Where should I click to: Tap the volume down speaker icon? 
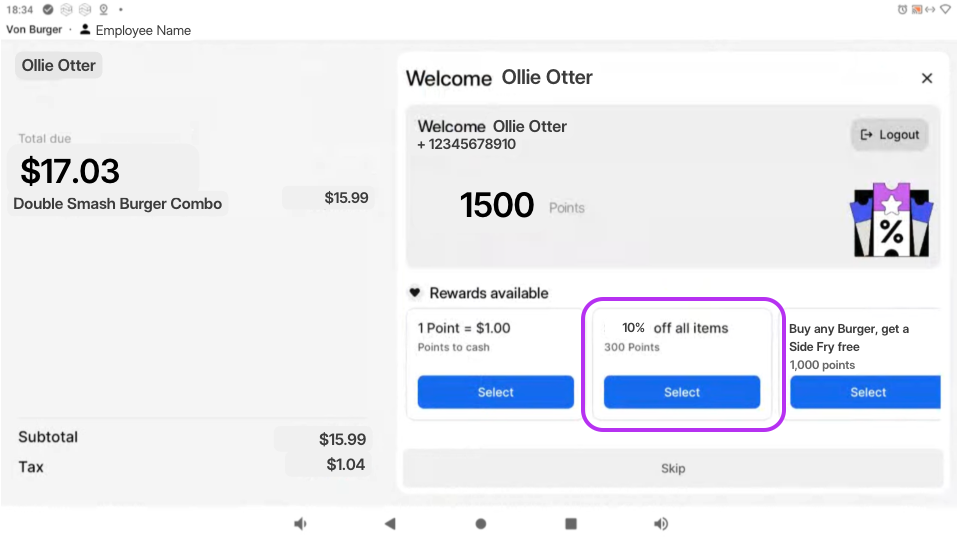pos(300,523)
